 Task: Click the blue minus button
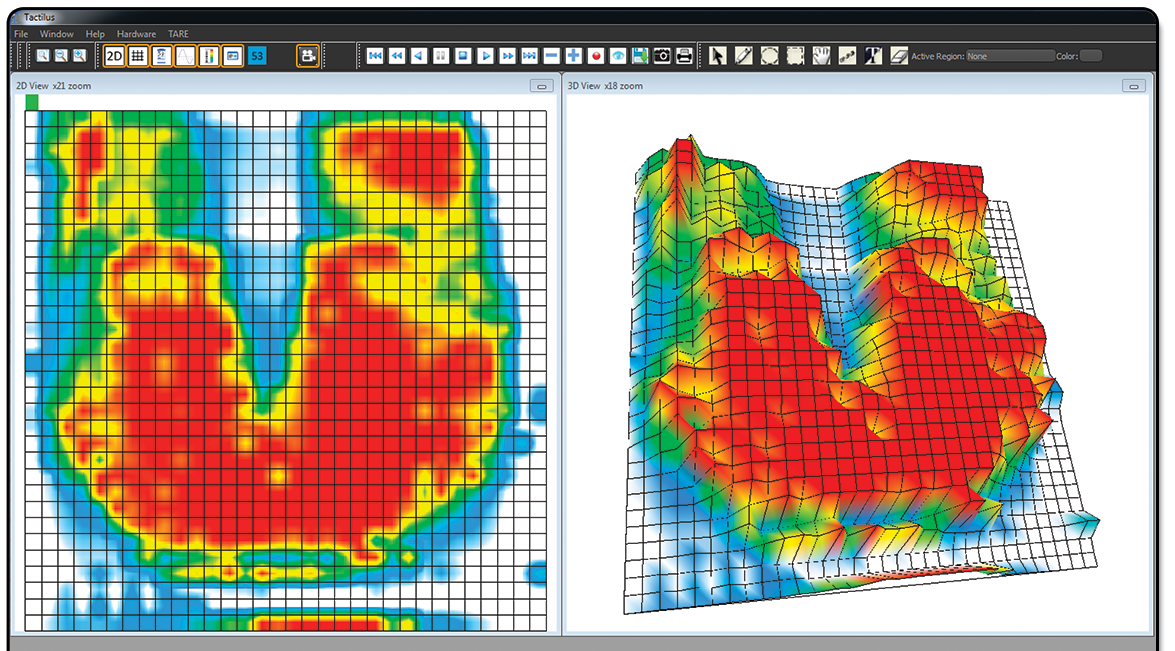(552, 55)
